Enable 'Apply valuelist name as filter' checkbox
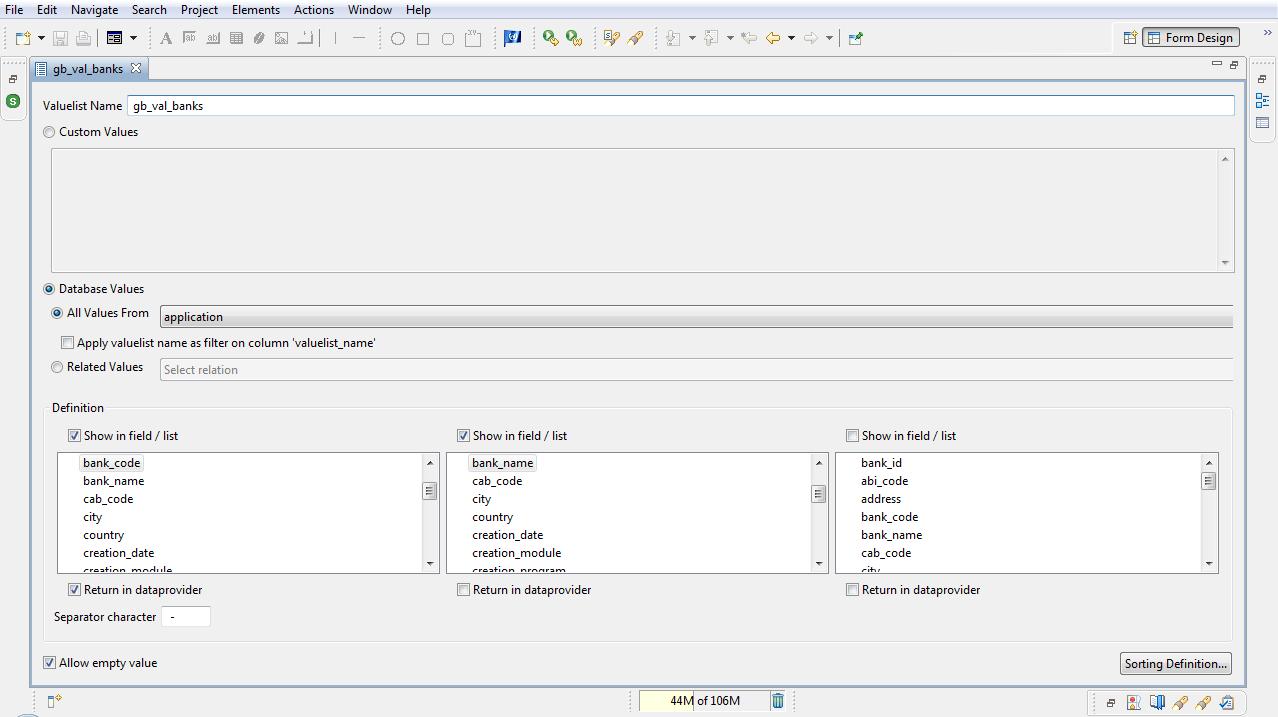The width and height of the screenshot is (1278, 717). pyautogui.click(x=67, y=342)
